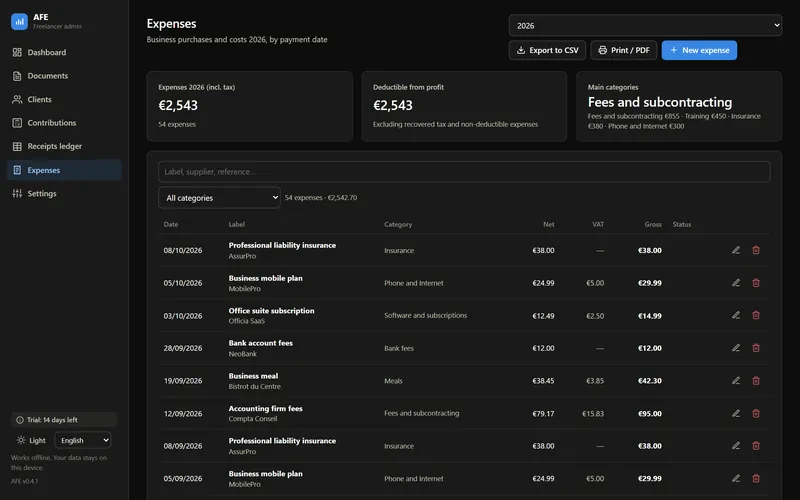The width and height of the screenshot is (800, 500).
Task: Click the Documents icon in sidebar
Action: (17, 76)
